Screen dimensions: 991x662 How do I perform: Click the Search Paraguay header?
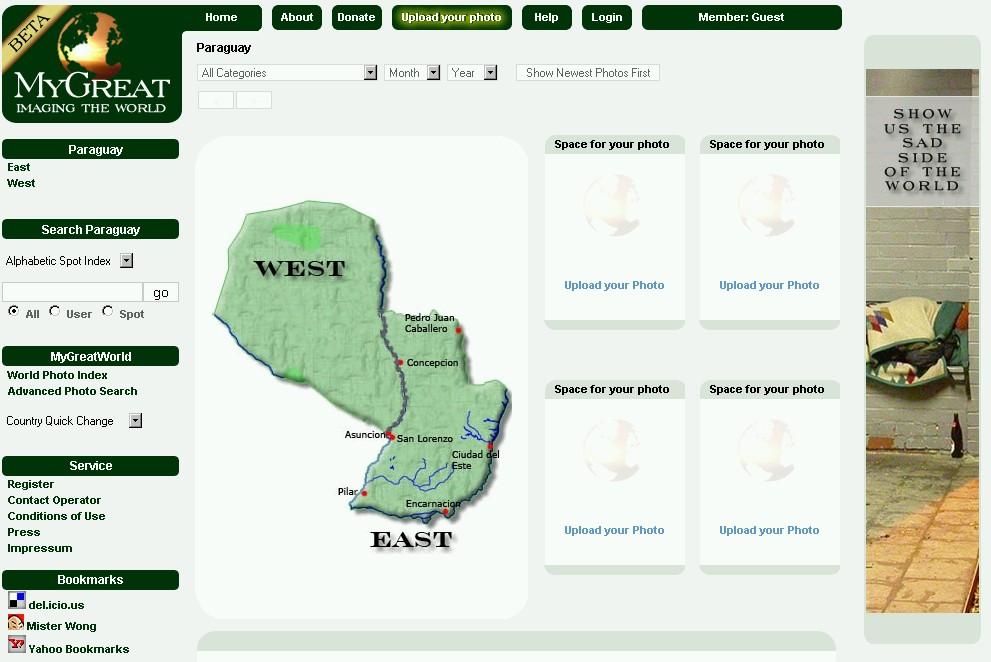(90, 229)
